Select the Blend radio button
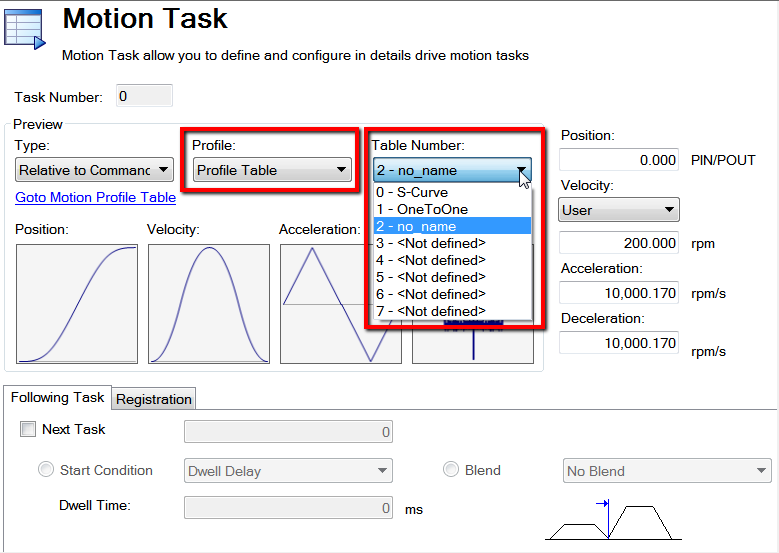The image size is (779, 553). 451,470
